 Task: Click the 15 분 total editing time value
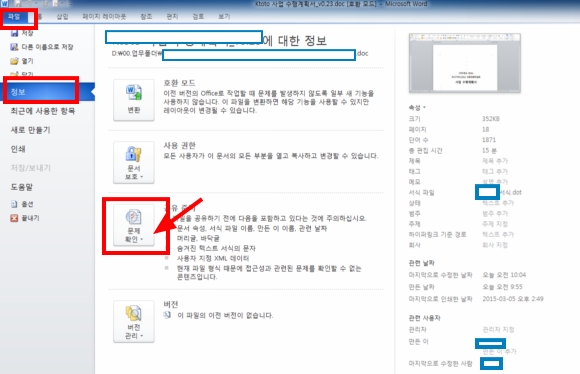(489, 151)
